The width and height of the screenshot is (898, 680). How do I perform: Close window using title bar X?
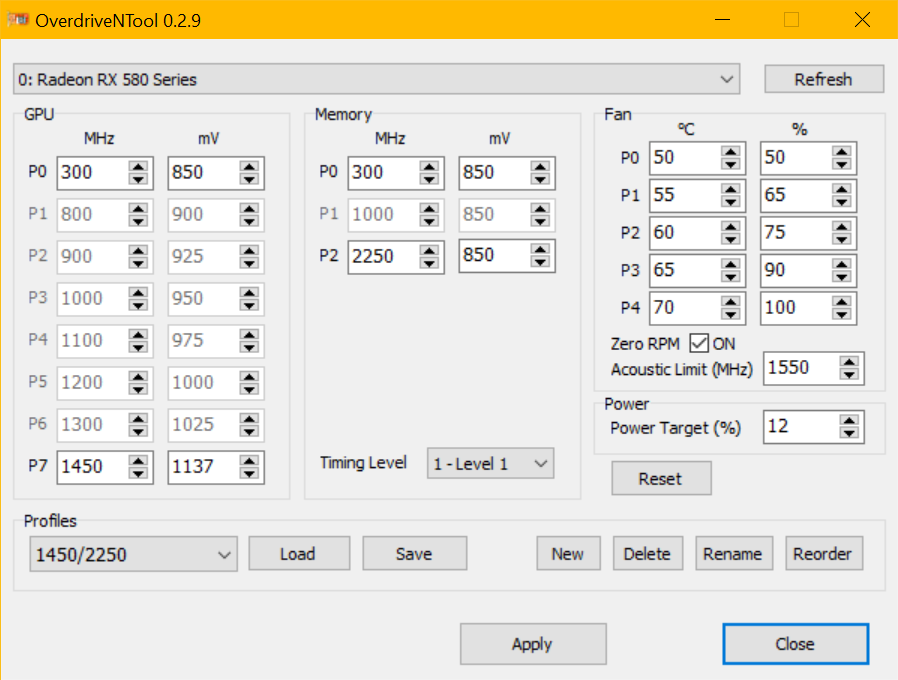click(x=862, y=20)
